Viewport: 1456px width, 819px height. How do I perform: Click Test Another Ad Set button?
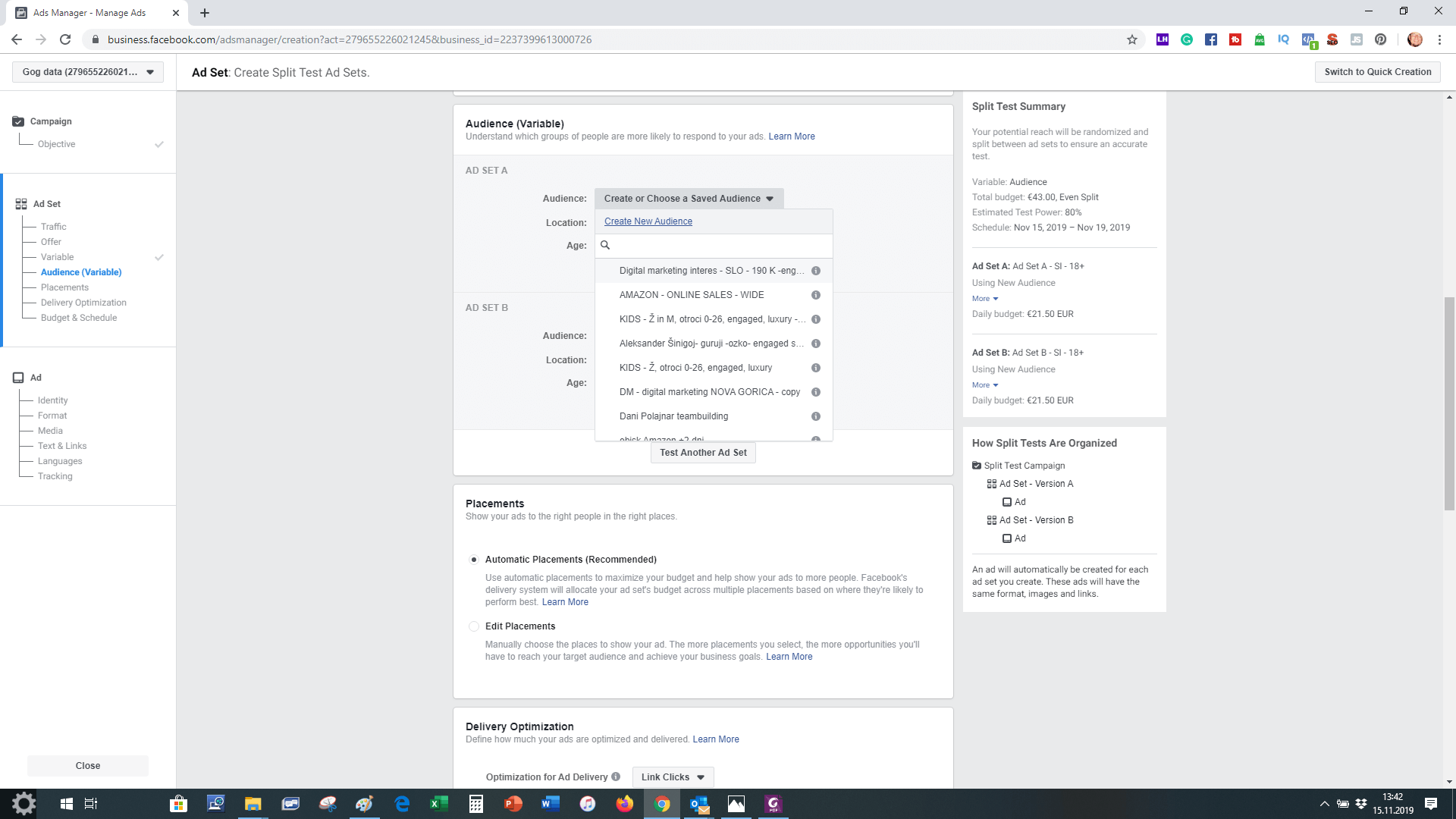pos(703,453)
